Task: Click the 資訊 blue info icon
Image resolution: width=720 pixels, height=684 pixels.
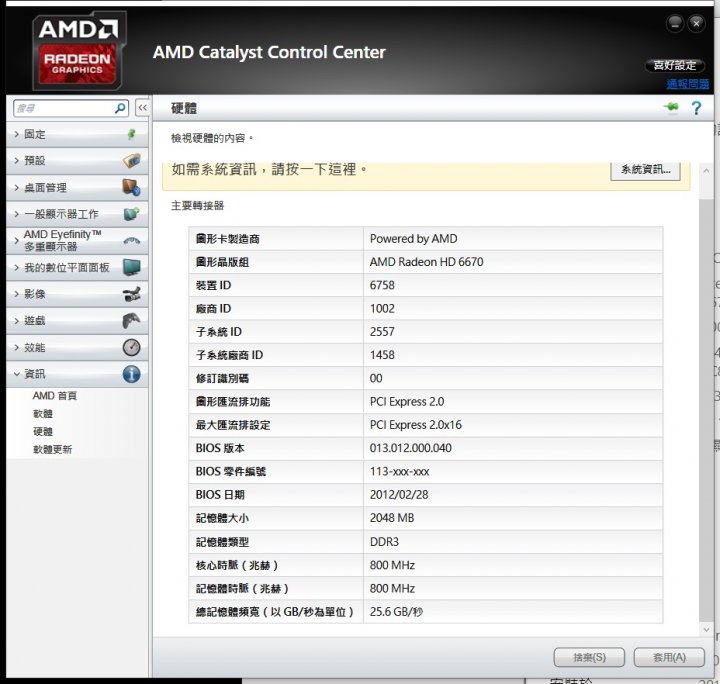Action: [132, 374]
